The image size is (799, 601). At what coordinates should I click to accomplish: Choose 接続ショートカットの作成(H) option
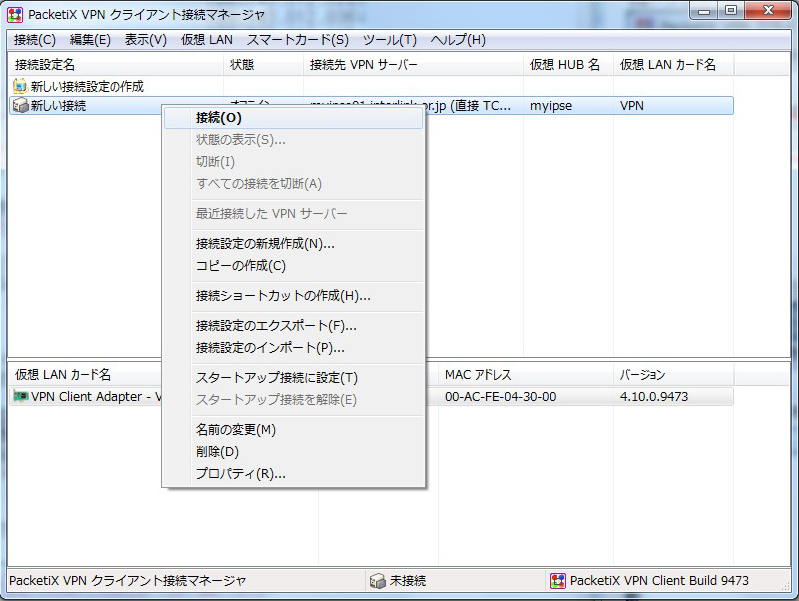pos(283,296)
